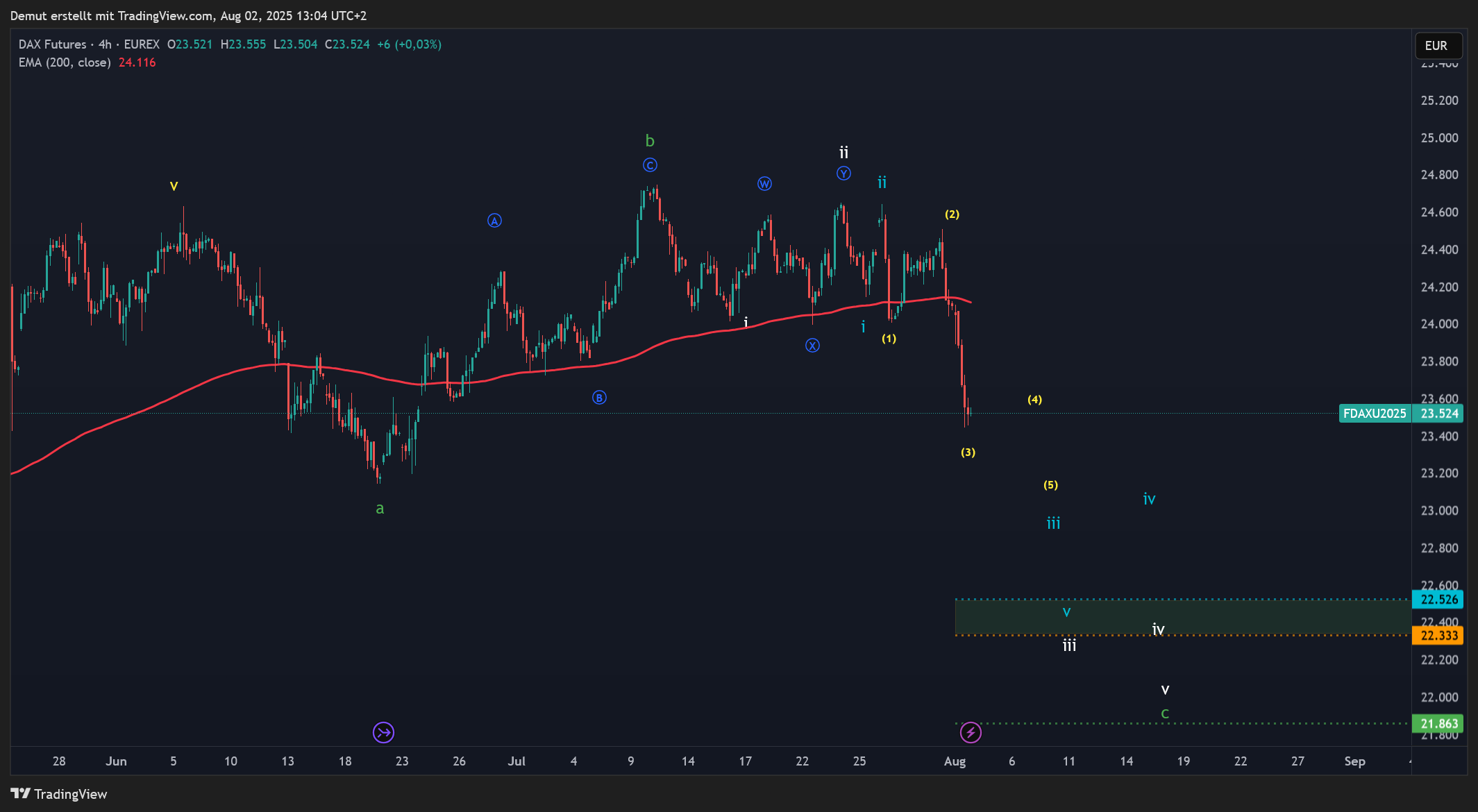This screenshot has width=1478, height=812.
Task: Click the cyan 22.526 price level label
Action: (1438, 599)
